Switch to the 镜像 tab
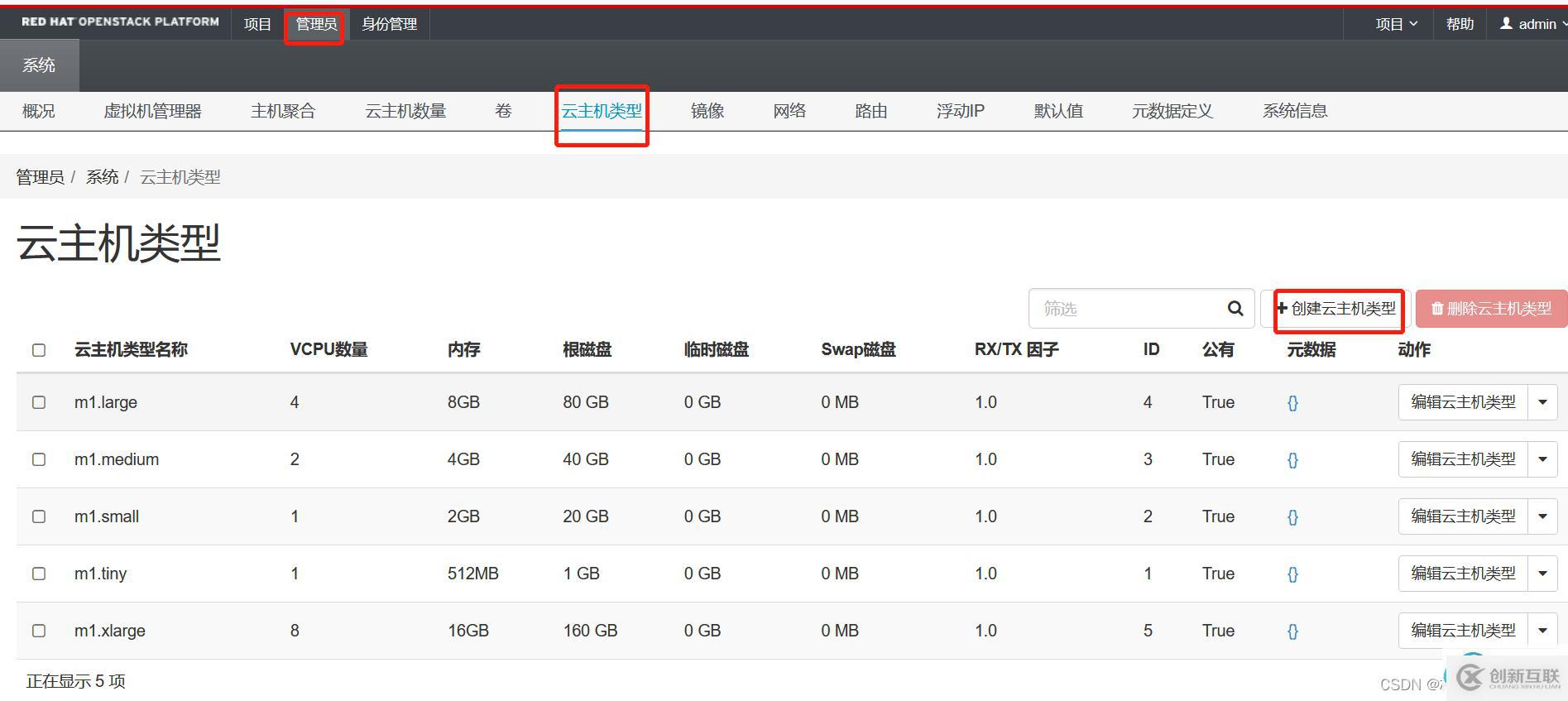1568x701 pixels. coord(707,111)
